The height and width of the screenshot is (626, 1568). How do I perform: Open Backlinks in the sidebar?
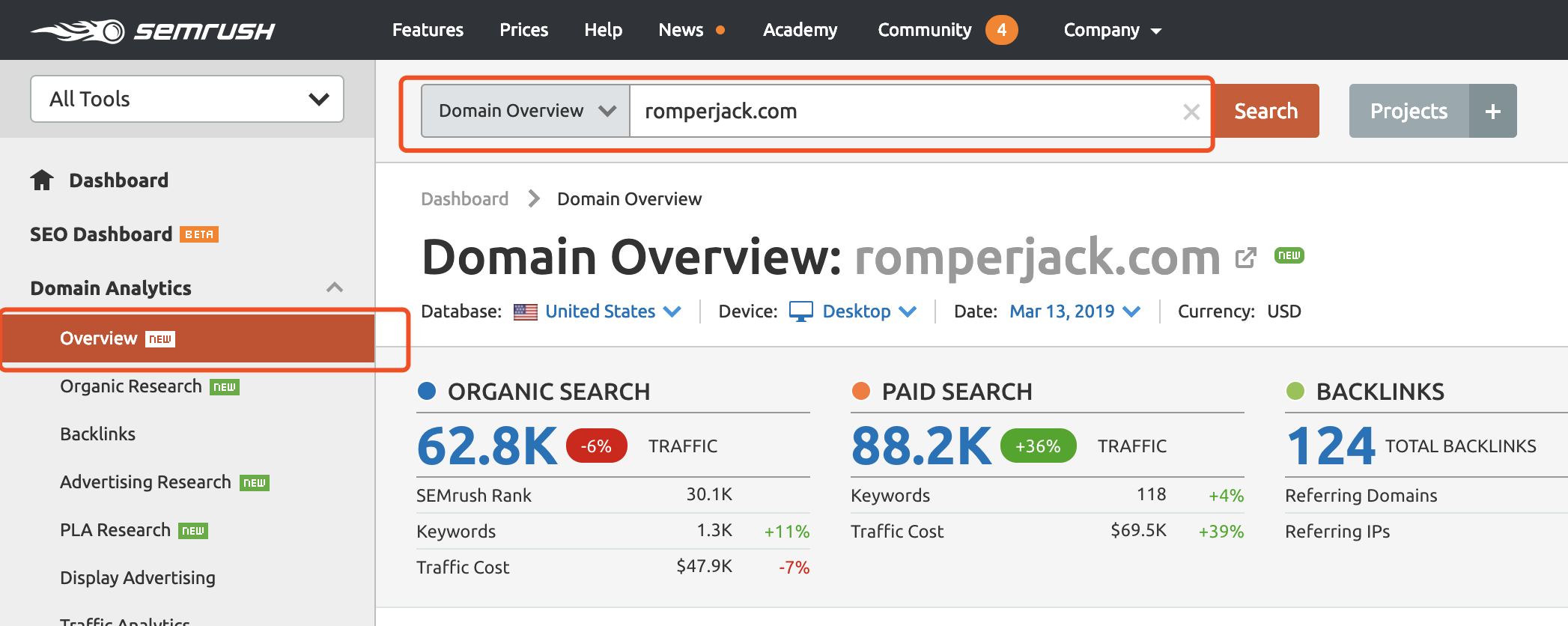[x=97, y=434]
